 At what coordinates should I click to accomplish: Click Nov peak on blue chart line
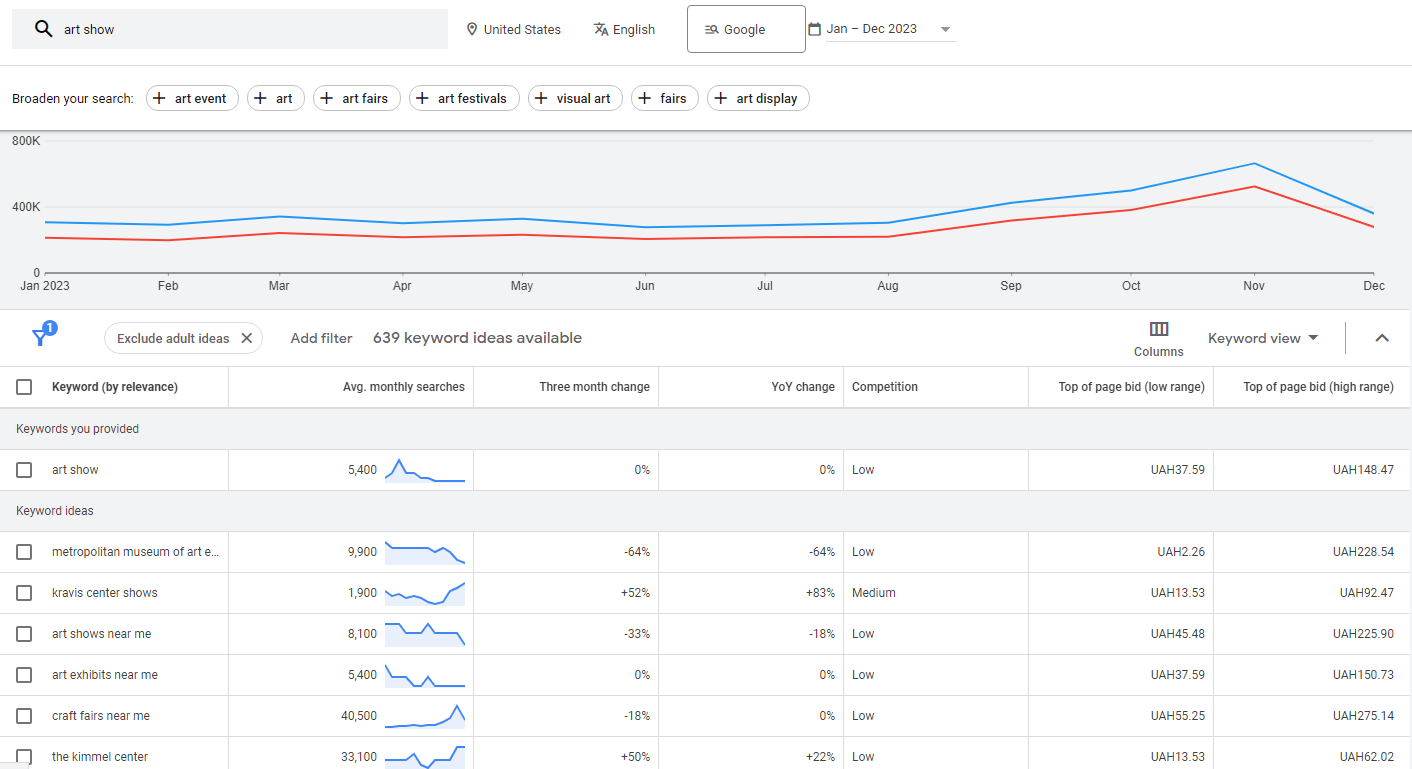pyautogui.click(x=1254, y=163)
